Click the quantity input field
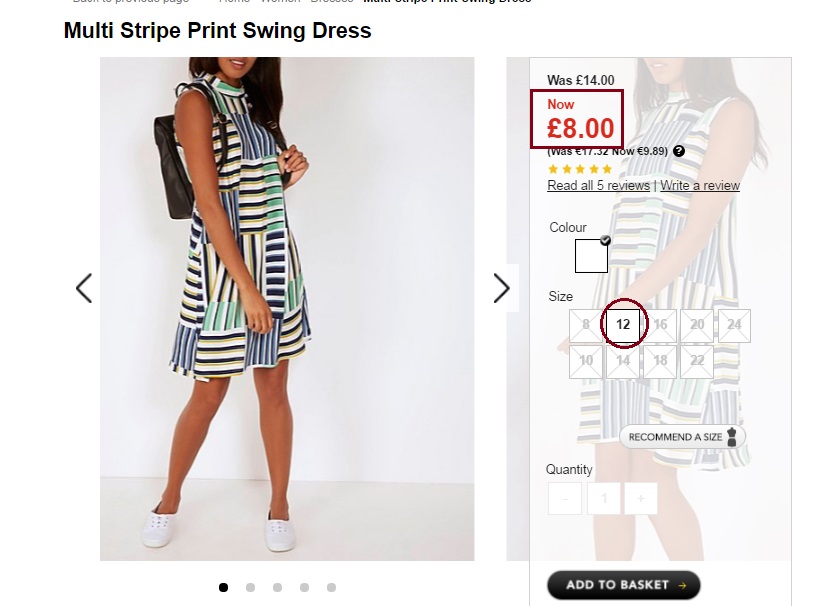This screenshot has width=824, height=606. pos(603,498)
